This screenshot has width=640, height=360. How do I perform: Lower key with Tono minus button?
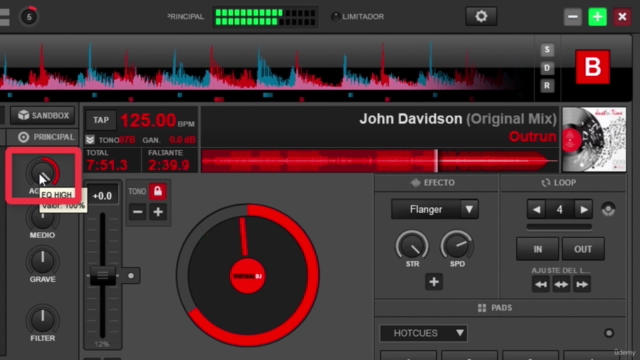point(138,212)
